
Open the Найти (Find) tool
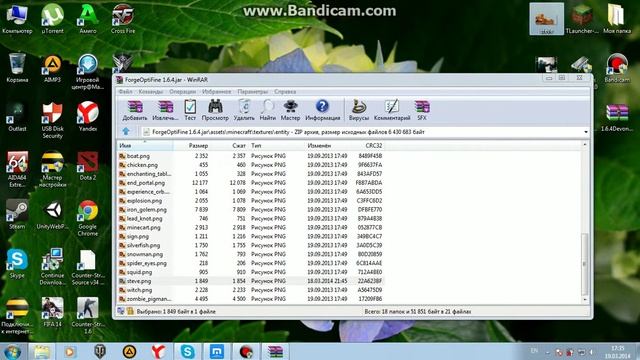coord(267,110)
